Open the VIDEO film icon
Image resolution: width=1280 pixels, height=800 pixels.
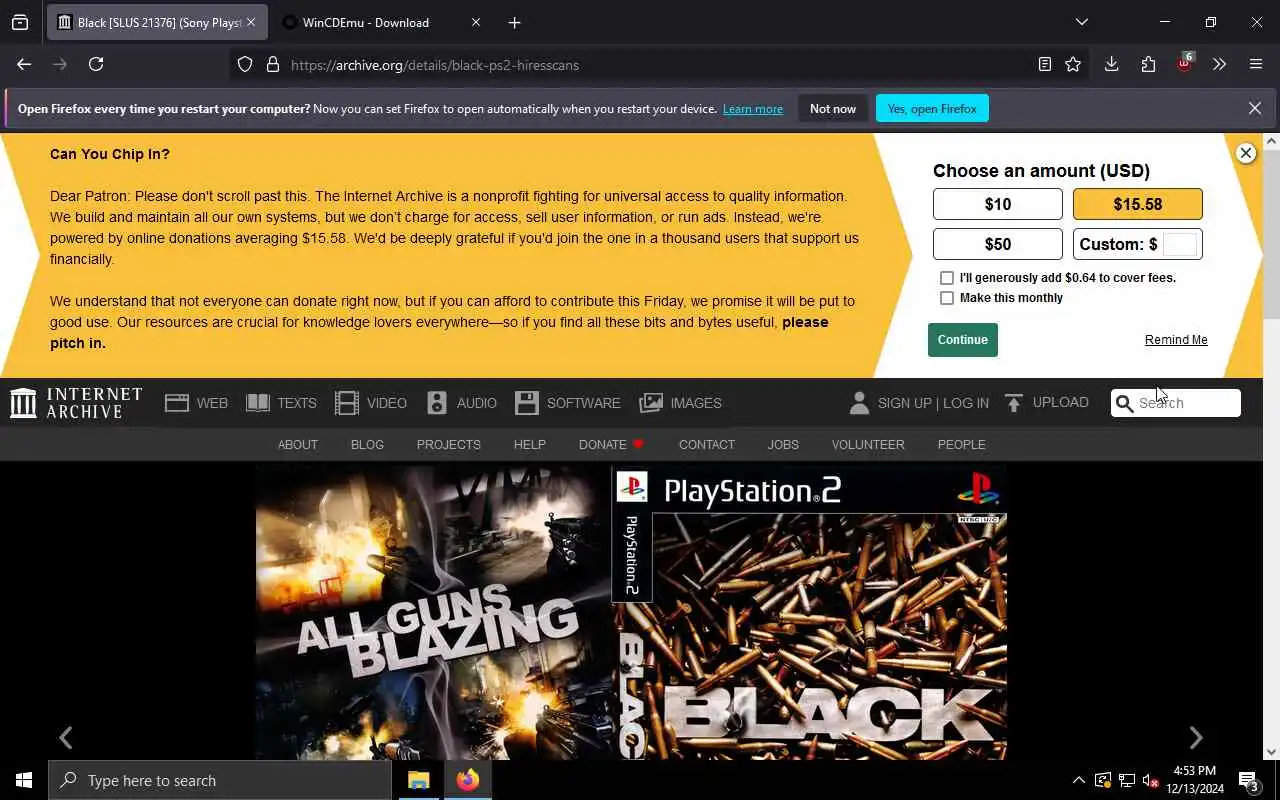347,403
